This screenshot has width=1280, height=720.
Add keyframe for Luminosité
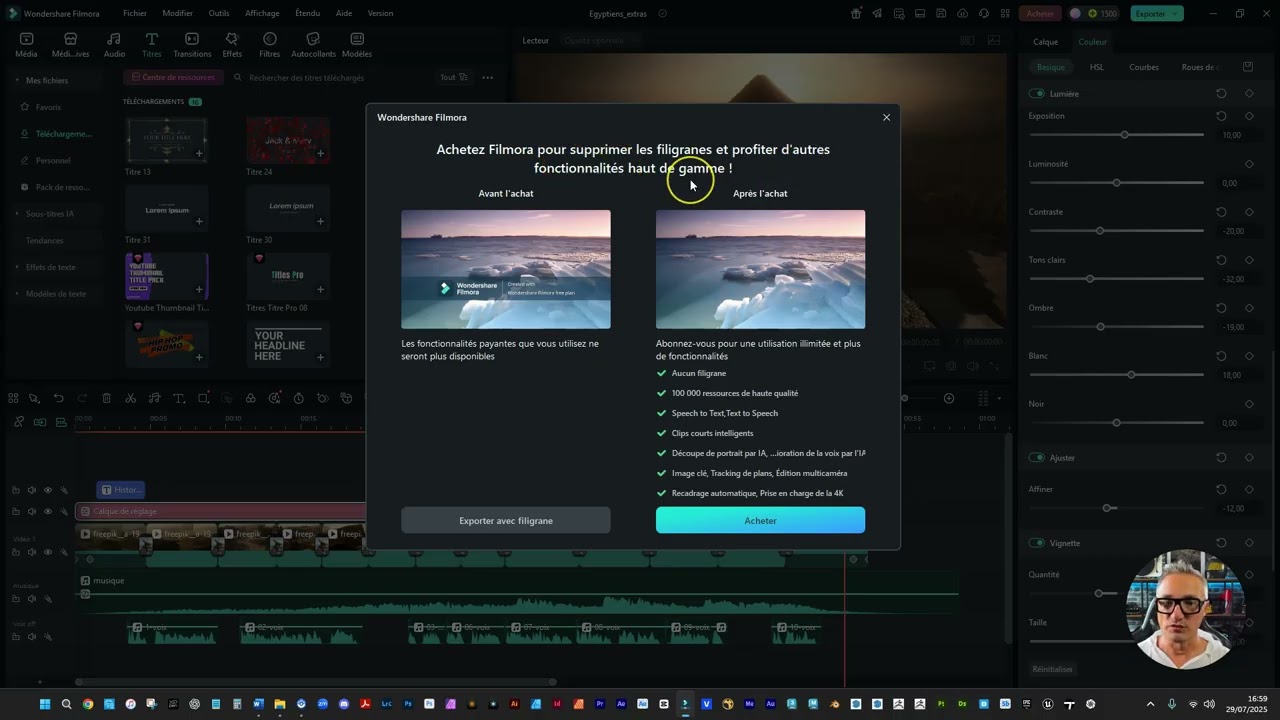pos(1249,164)
